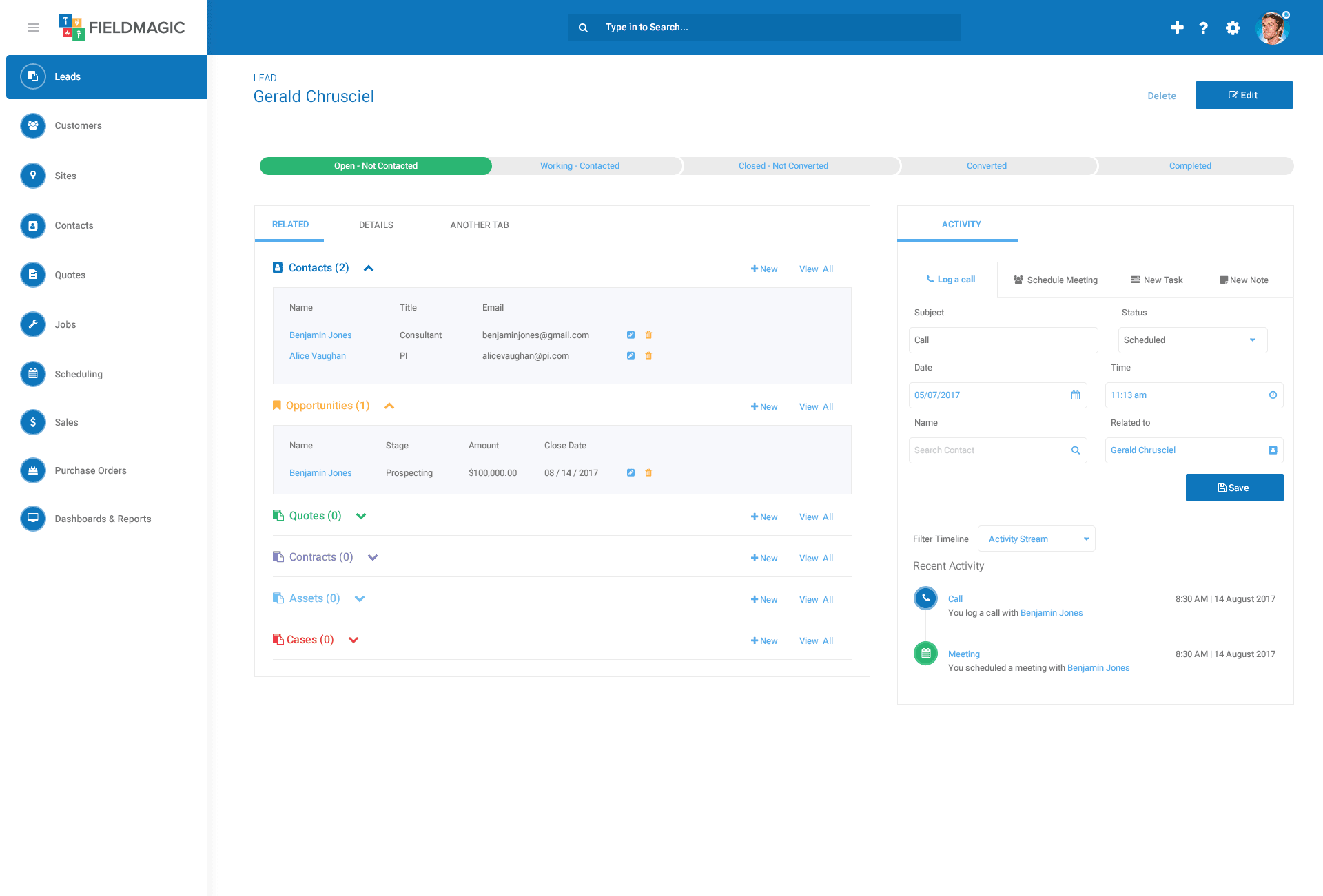Open Customers in the sidebar
Screen dimensions: 1323x896
coord(78,126)
